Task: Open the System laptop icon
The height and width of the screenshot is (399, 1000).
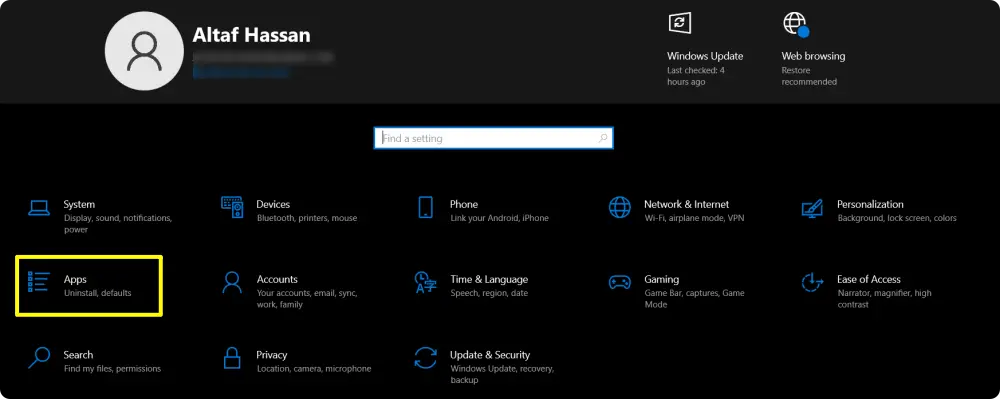Action: (x=39, y=207)
